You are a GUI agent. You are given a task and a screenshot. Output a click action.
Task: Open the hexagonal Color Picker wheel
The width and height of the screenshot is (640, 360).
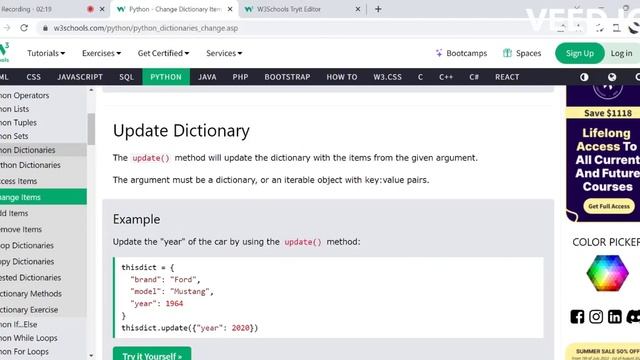point(607,273)
